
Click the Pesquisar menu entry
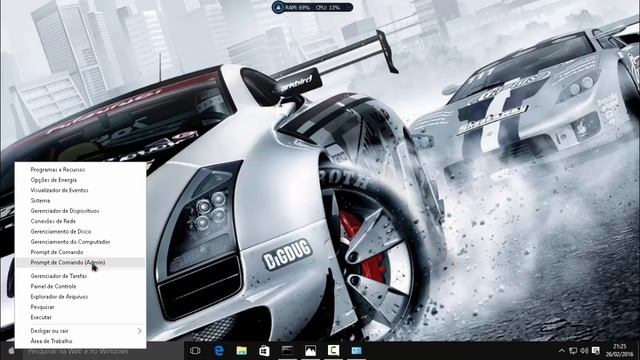[x=80, y=307]
